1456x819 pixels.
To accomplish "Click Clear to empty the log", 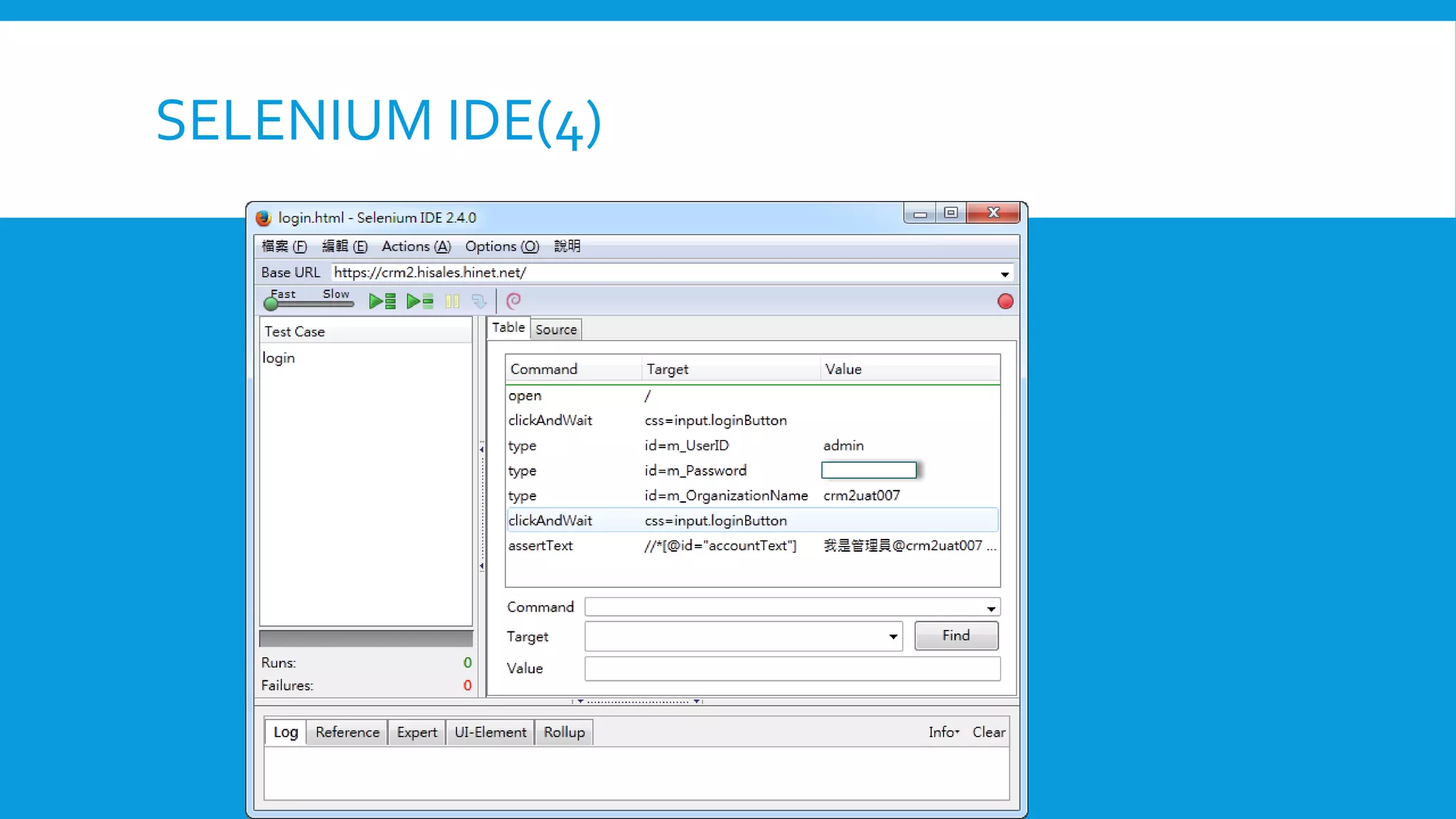I will coord(989,732).
